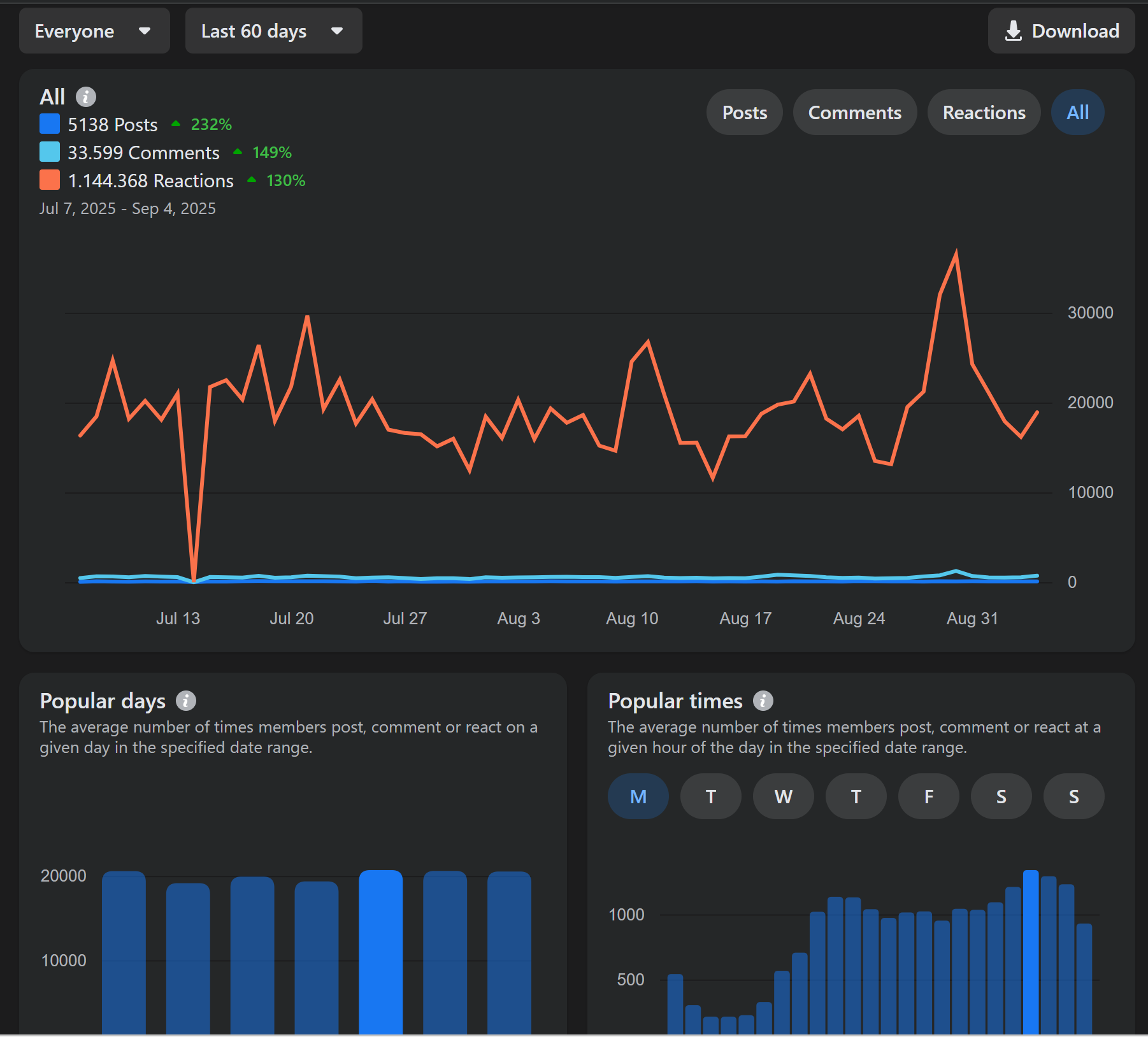Open the Popular days info icon
The height and width of the screenshot is (1037, 1148).
[186, 701]
